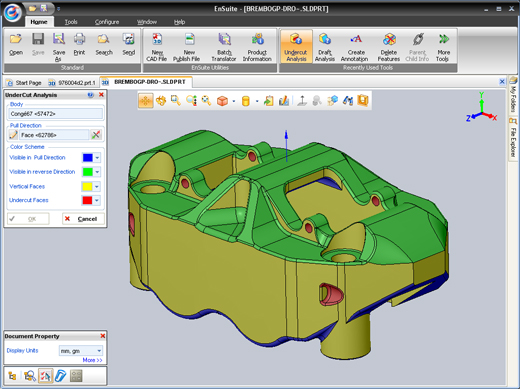This screenshot has width=520, height=389.
Task: Click the More >> link
Action: click(92, 360)
